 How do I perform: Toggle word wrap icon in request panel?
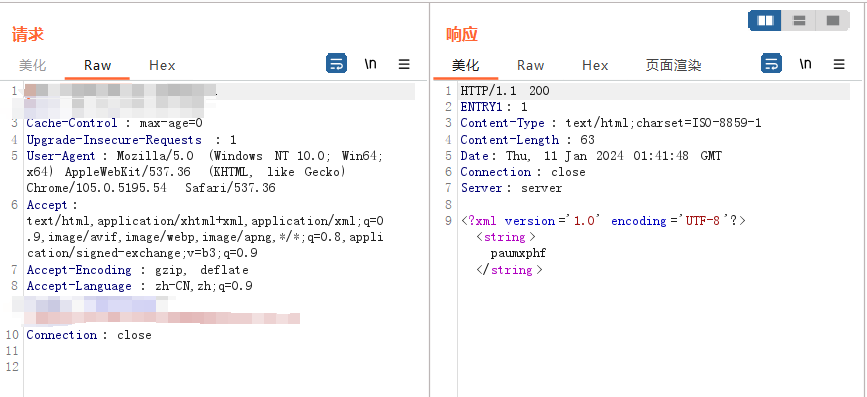click(336, 64)
